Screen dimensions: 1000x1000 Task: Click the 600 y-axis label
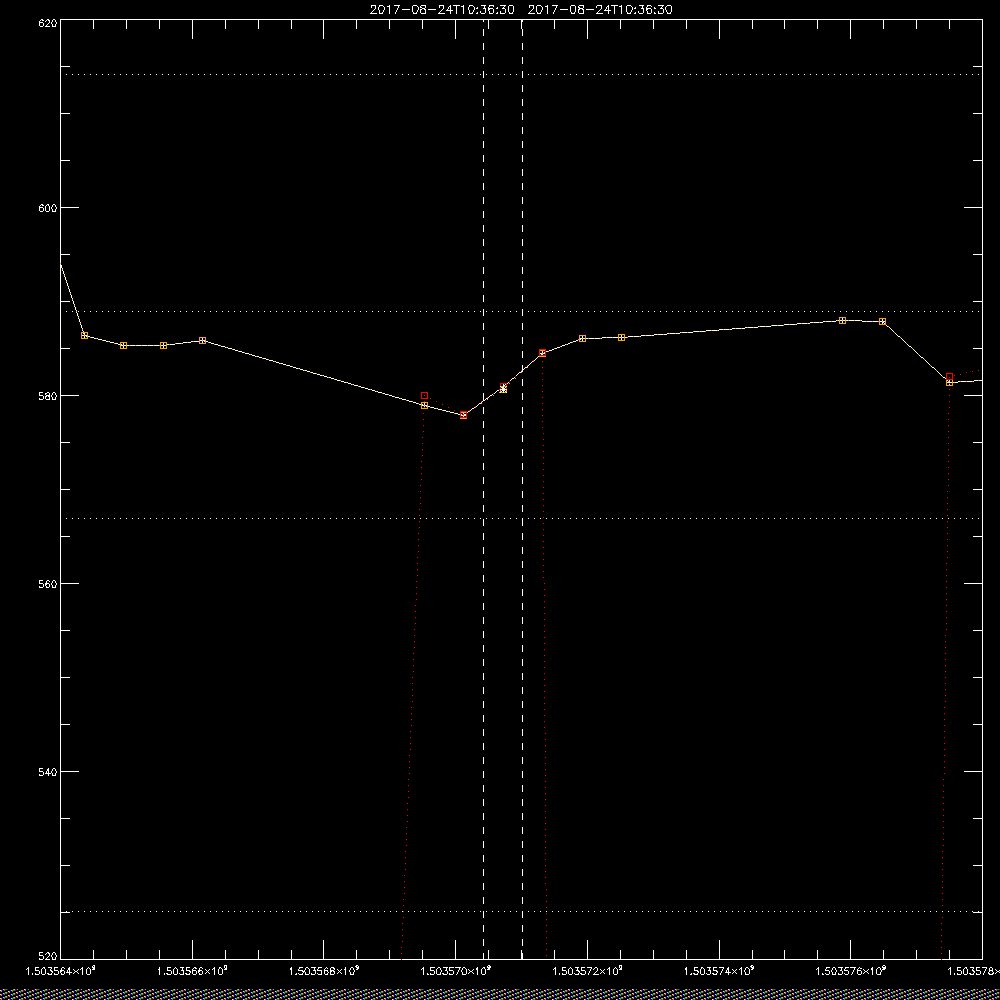[49, 208]
